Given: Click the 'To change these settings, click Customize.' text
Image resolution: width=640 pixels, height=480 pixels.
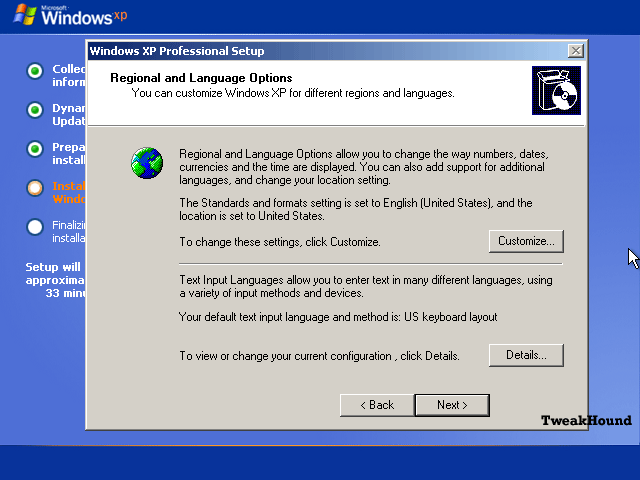Looking at the screenshot, I should [280, 242].
